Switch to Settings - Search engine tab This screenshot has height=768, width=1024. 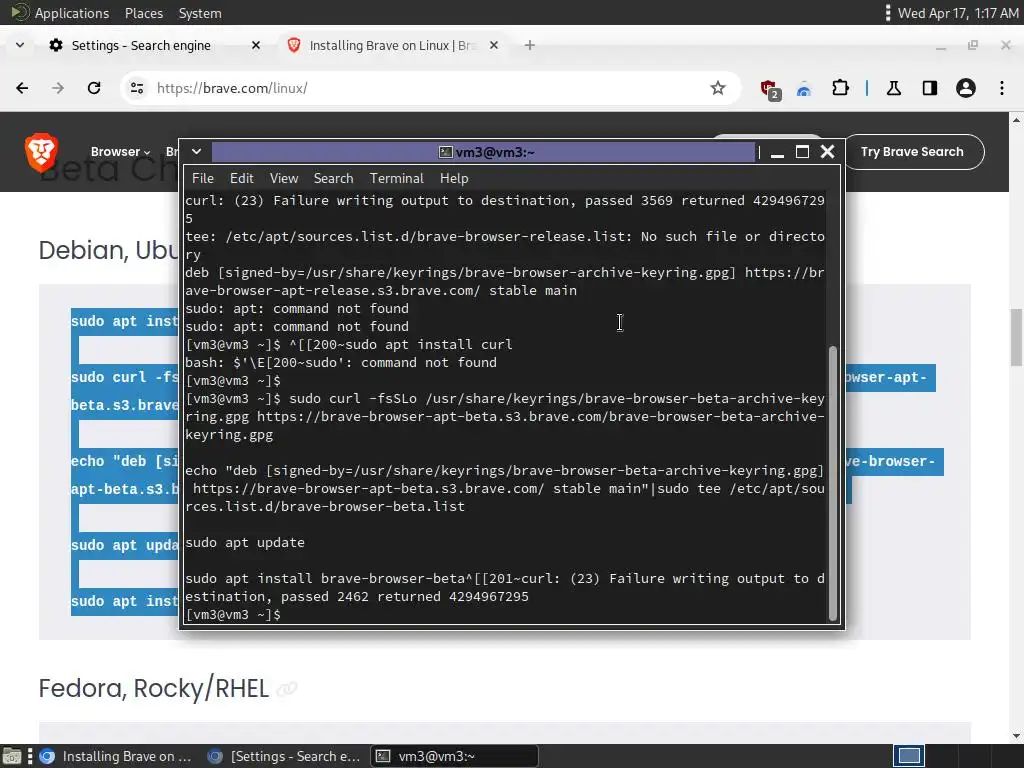click(x=141, y=45)
